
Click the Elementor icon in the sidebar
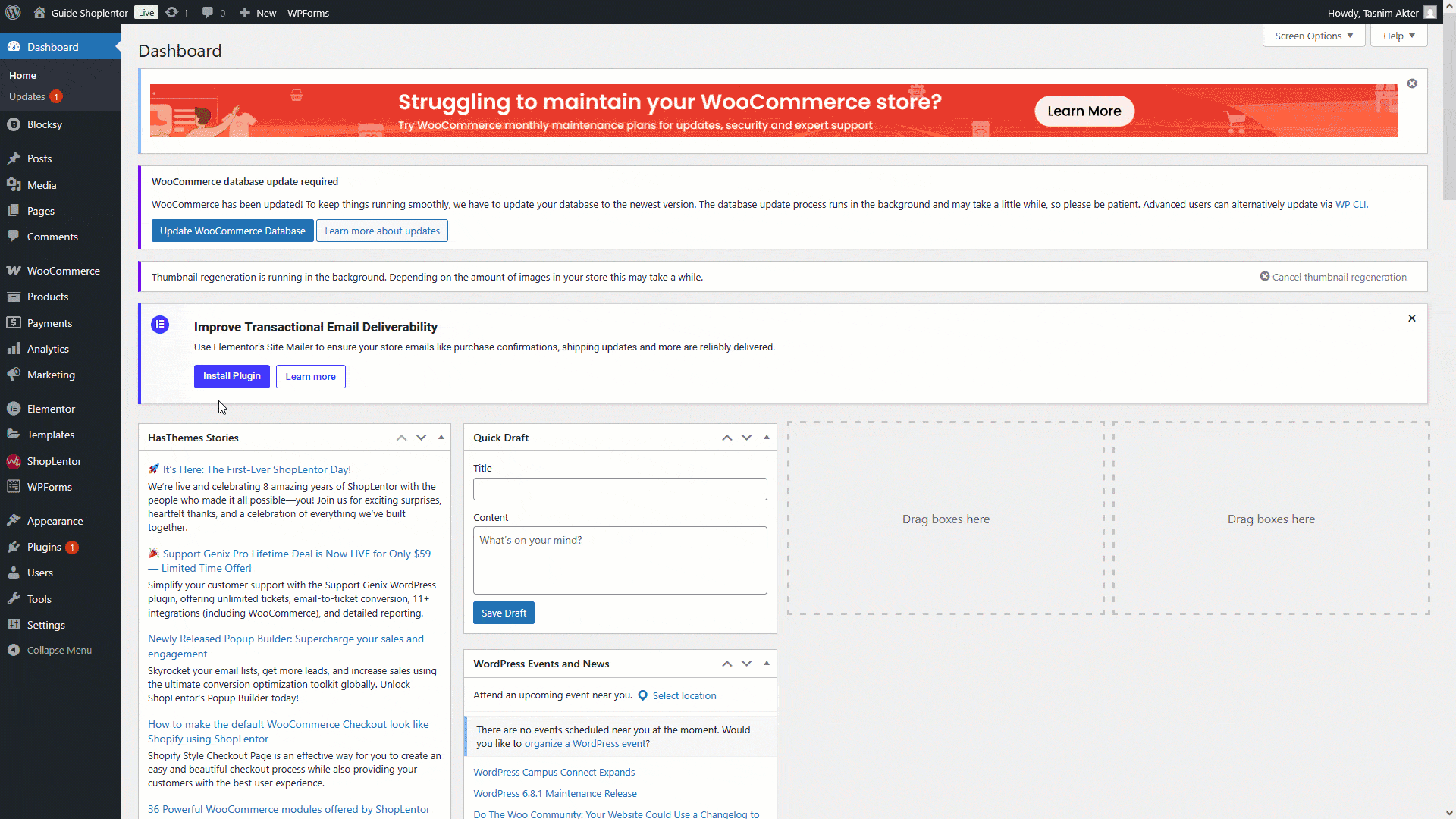pos(14,408)
